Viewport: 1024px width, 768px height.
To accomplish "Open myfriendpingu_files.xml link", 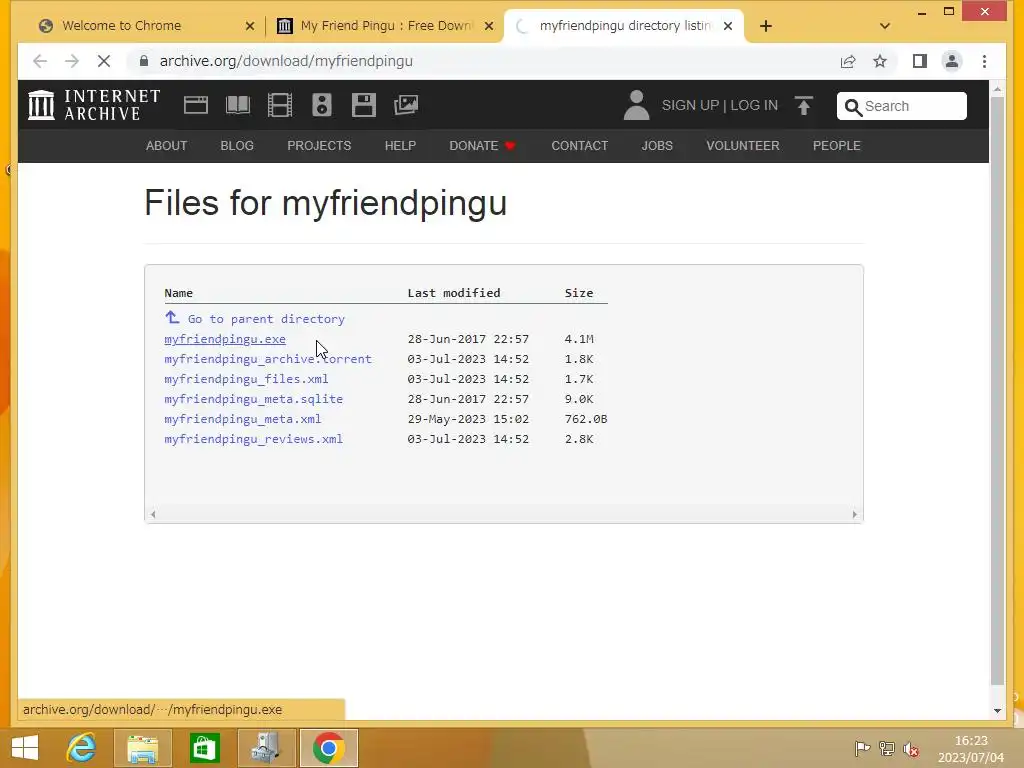I will point(246,379).
